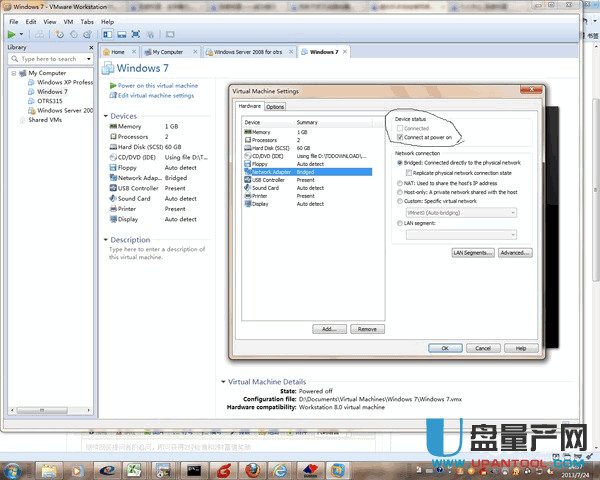This screenshot has height=480, width=600.
Task: Click the full screen mode toolbar icon
Action: click(x=135, y=34)
